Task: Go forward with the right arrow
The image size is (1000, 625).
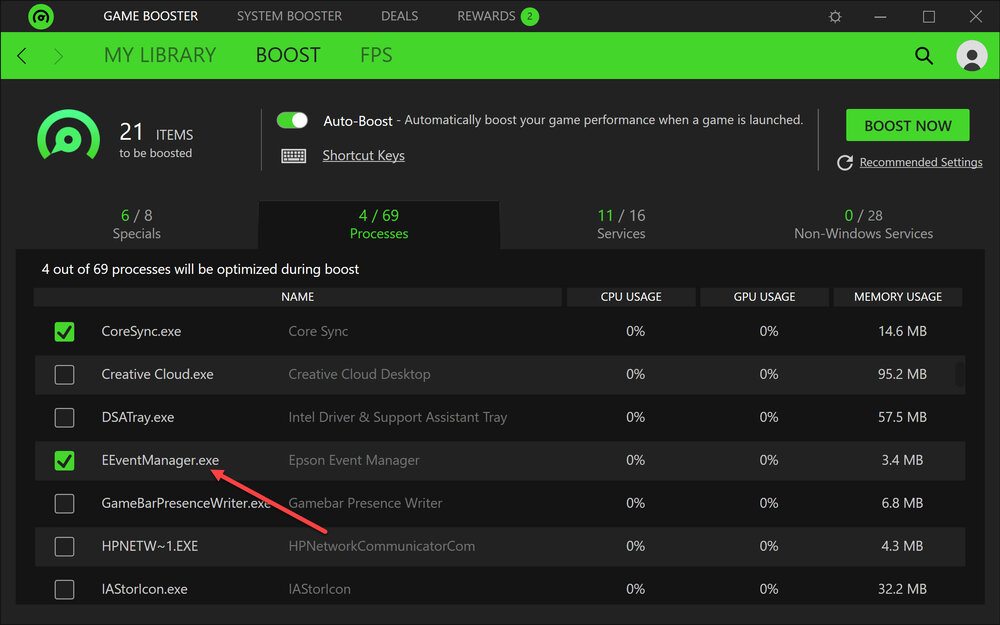Action: pyautogui.click(x=59, y=56)
